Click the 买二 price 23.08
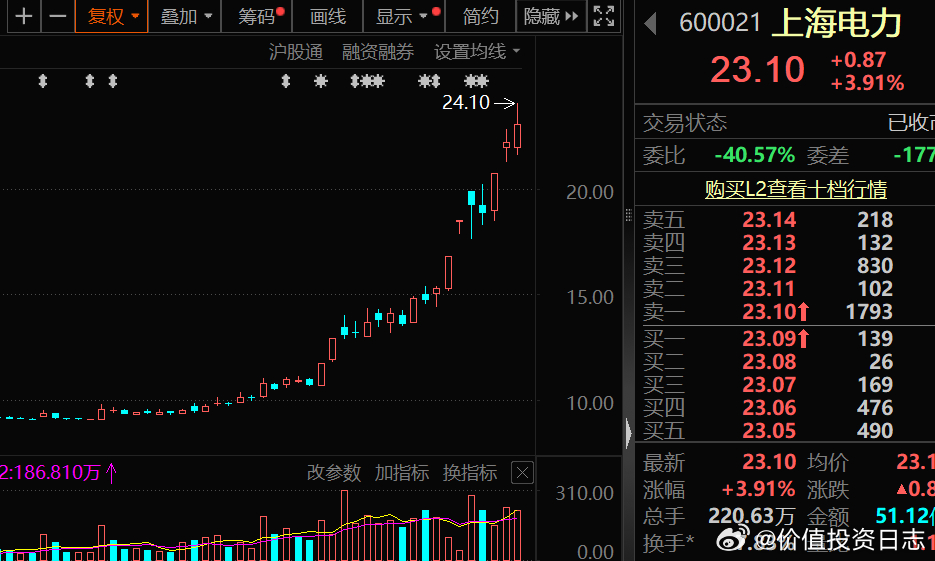The image size is (935, 561). coord(769,362)
